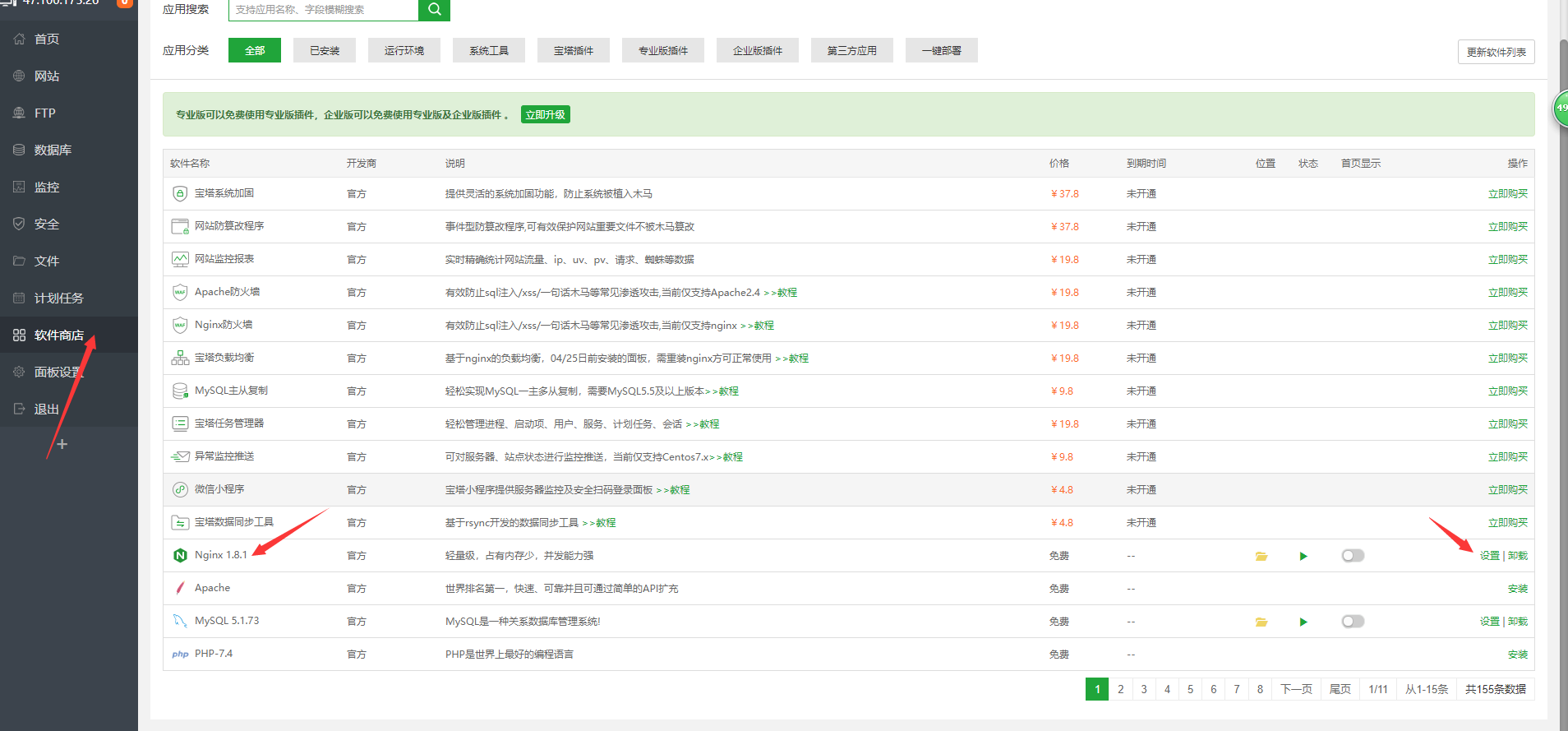Click 设置 for MySQL 5.1.73
Viewport: 1568px width, 731px height.
[x=1490, y=622]
